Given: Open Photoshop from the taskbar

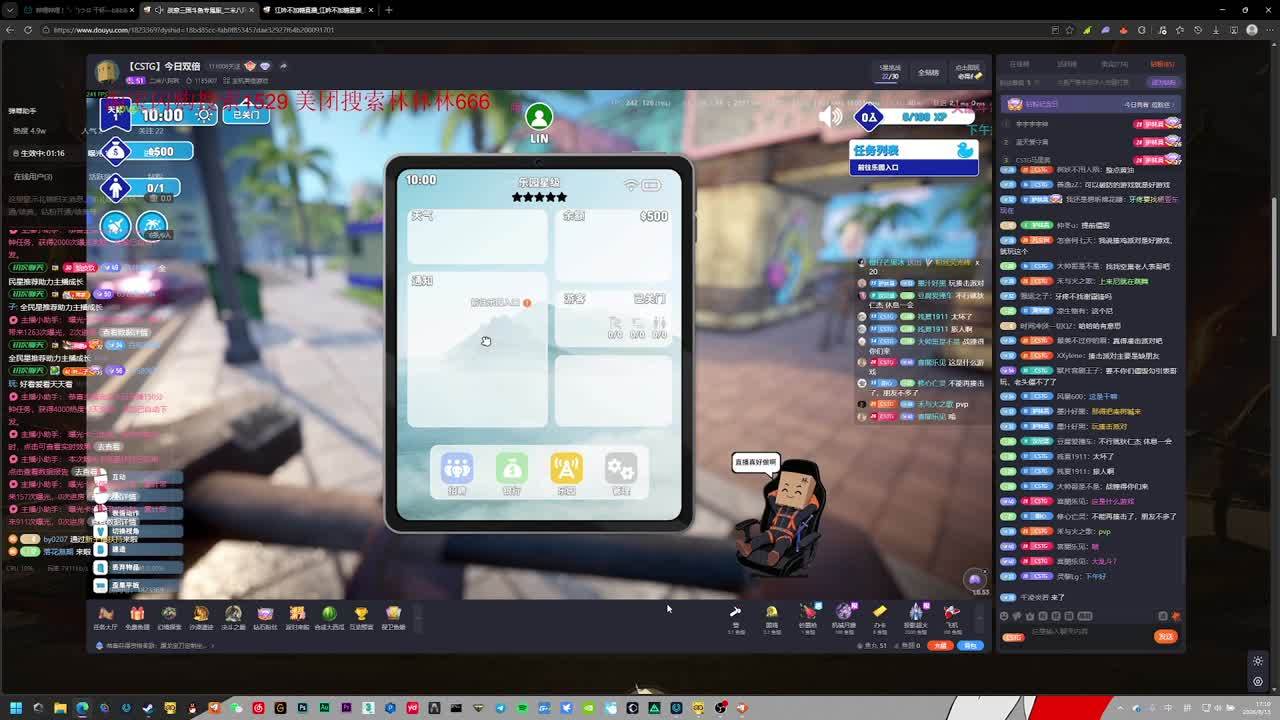Looking at the screenshot, I should [302, 708].
